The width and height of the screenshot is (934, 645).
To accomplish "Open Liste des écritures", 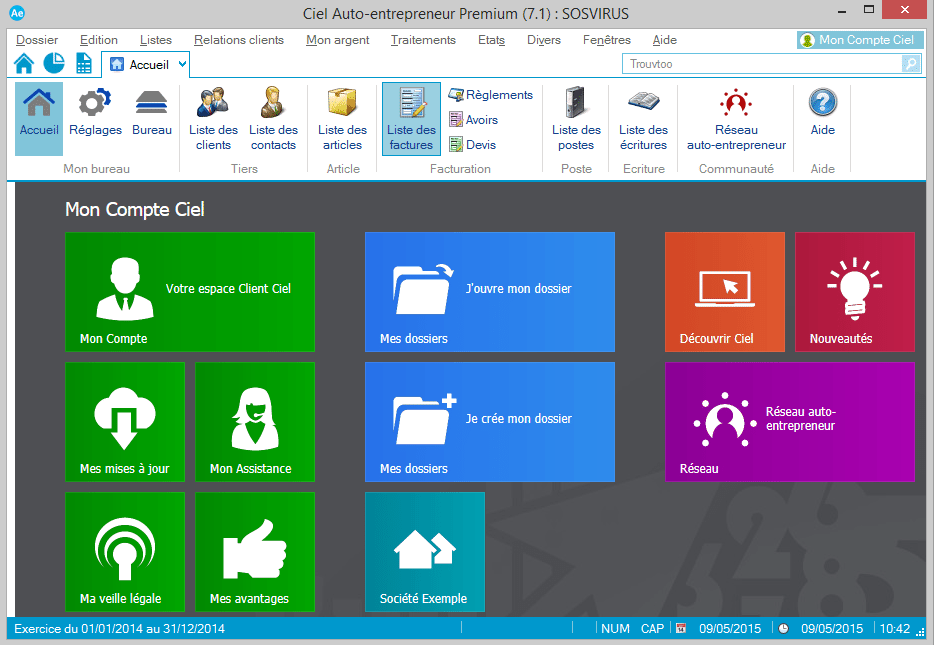I will 643,119.
